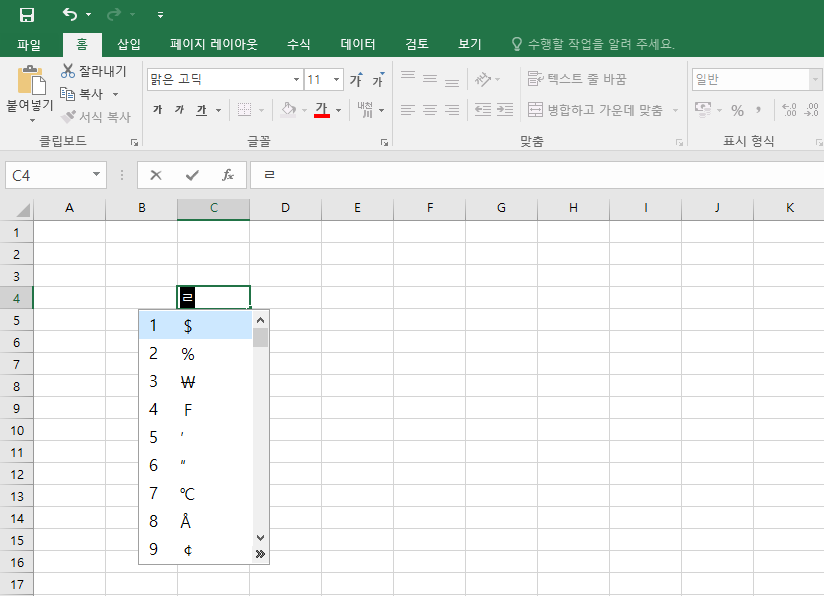Viewport: 824px width, 596px height.
Task: Switch to the 페이지 레이아웃 tab
Action: [x=214, y=44]
